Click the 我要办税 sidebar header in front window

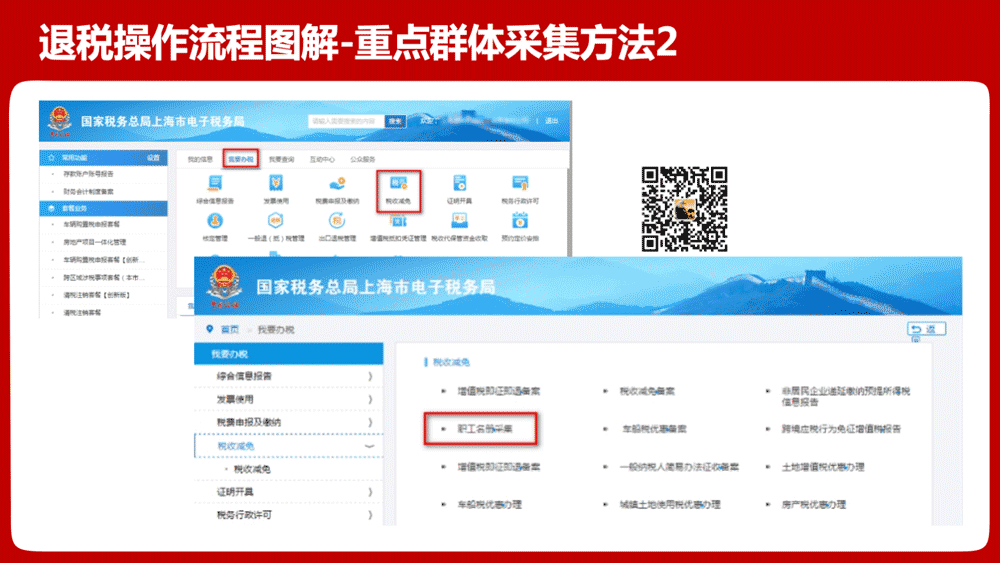pos(288,354)
